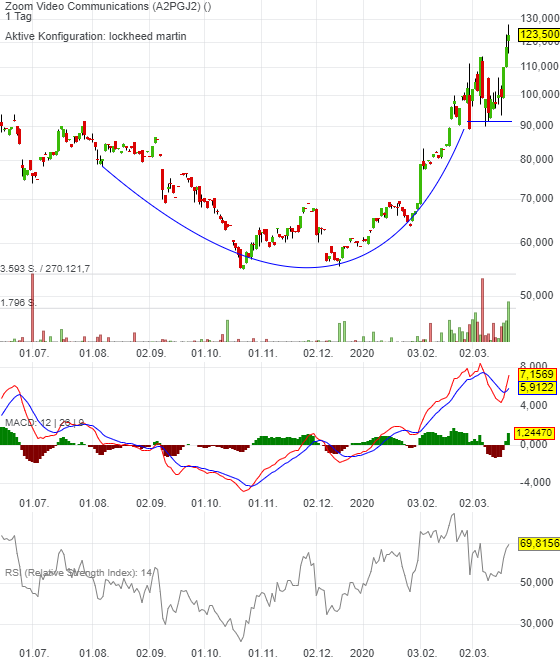560x662 pixels.
Task: Click the 2020 date under the volume panel
Action: coord(362,353)
